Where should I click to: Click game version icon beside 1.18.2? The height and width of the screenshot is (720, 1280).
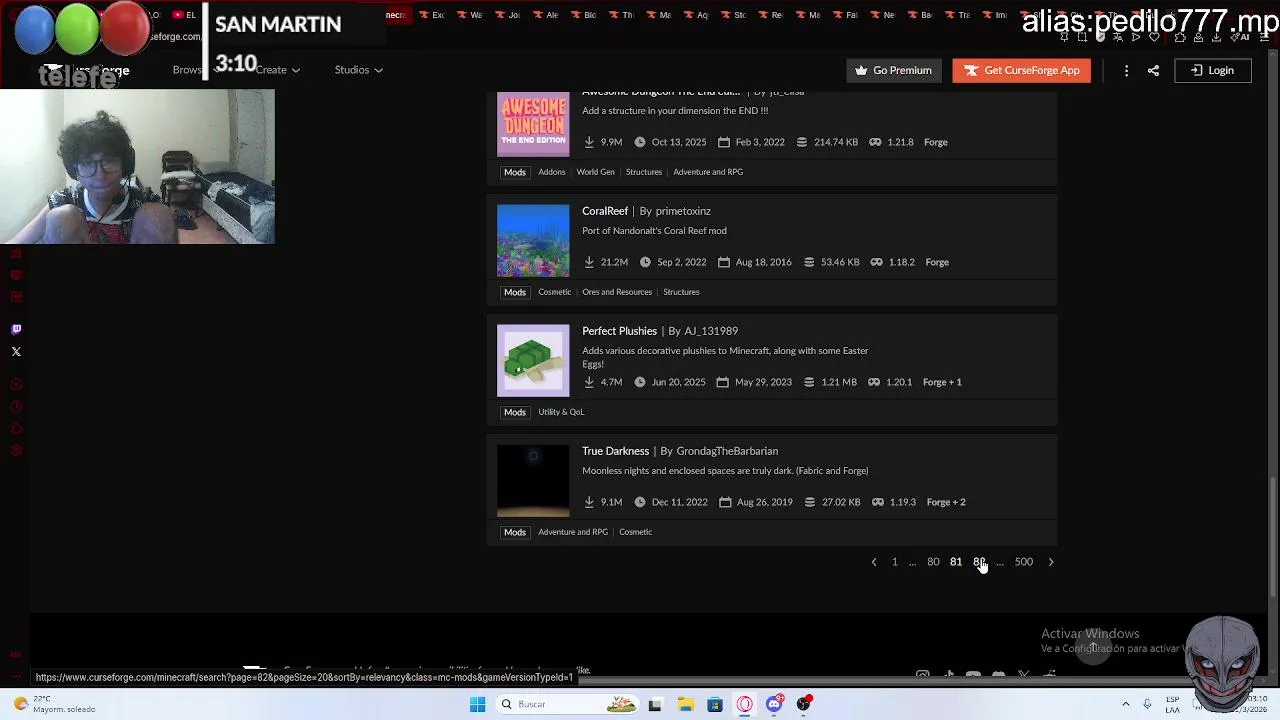click(x=876, y=262)
